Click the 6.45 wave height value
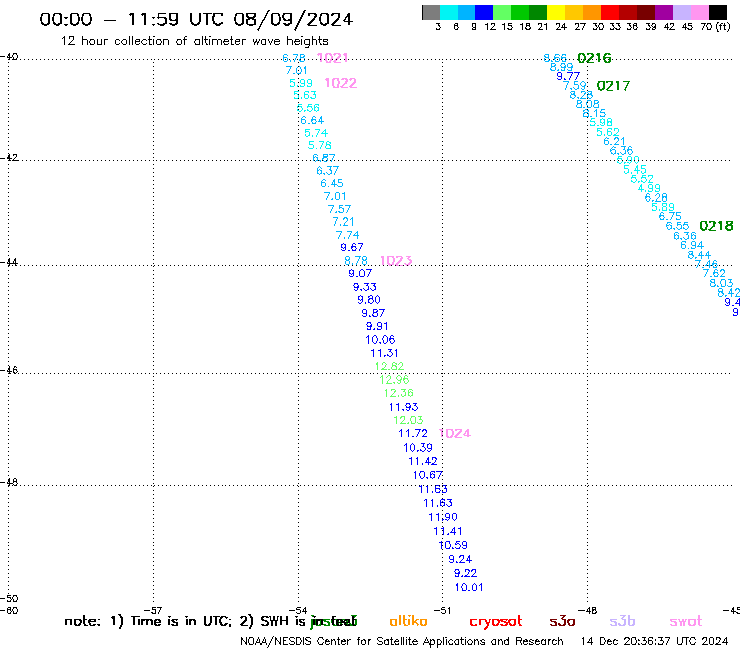Screen dimensions: 740x650 click(x=332, y=183)
